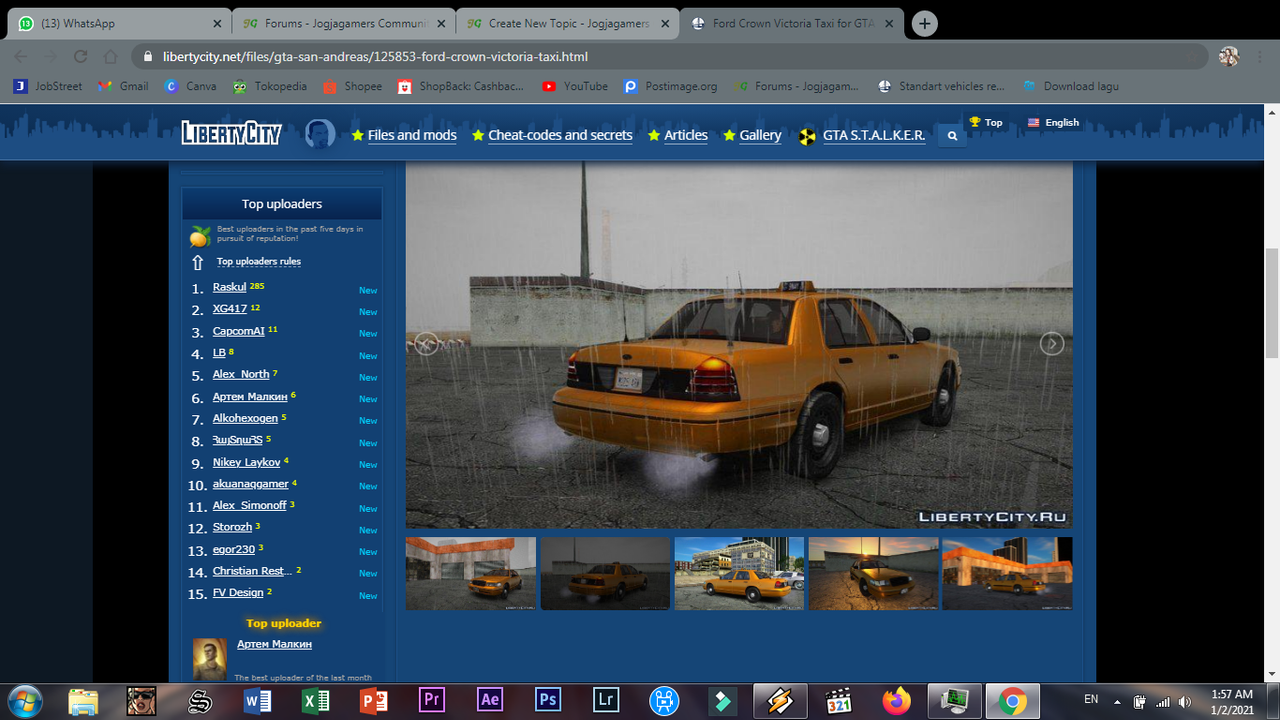
Task: Launch Adobe Premiere Pro from the taskbar
Action: click(x=432, y=701)
